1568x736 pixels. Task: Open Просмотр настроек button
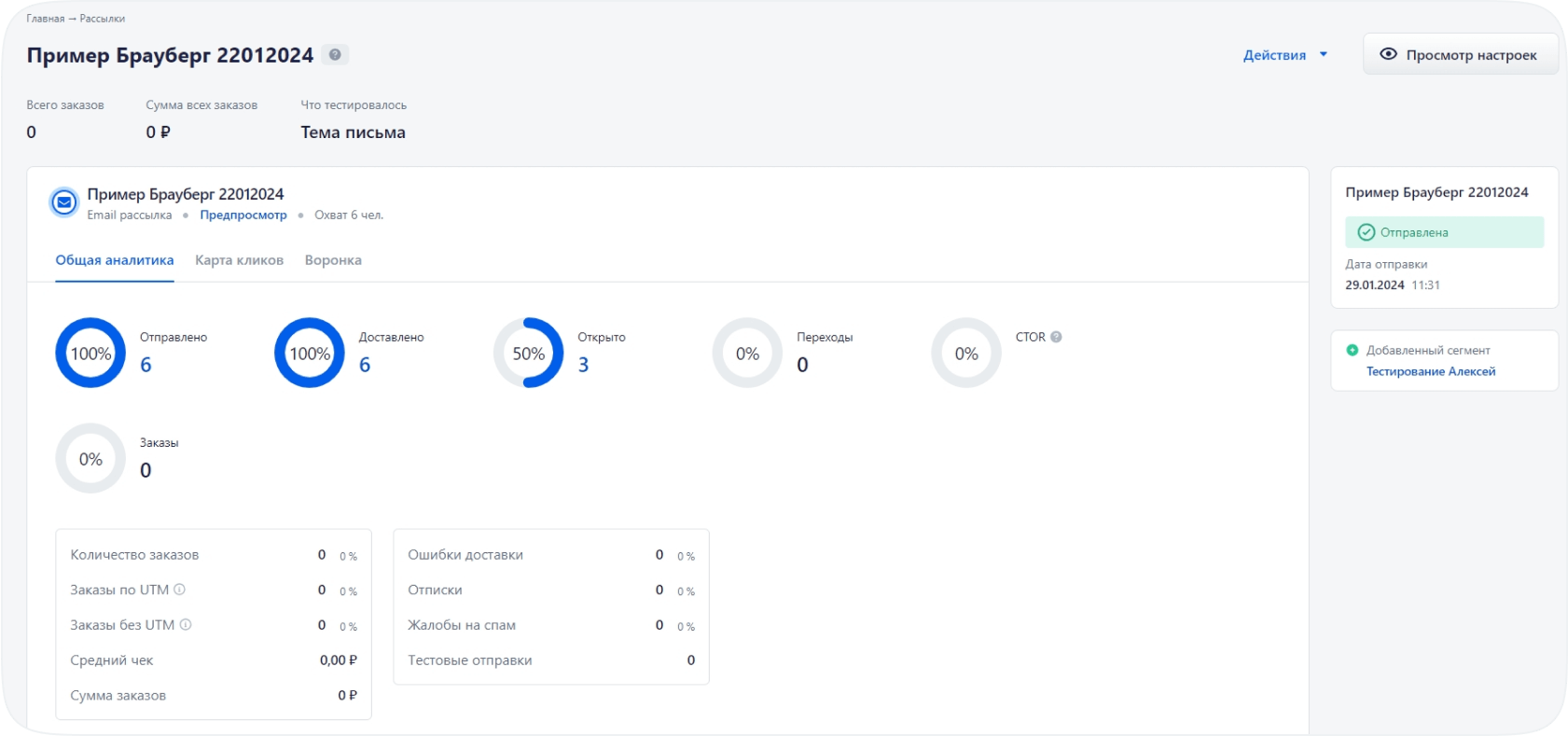point(1461,54)
